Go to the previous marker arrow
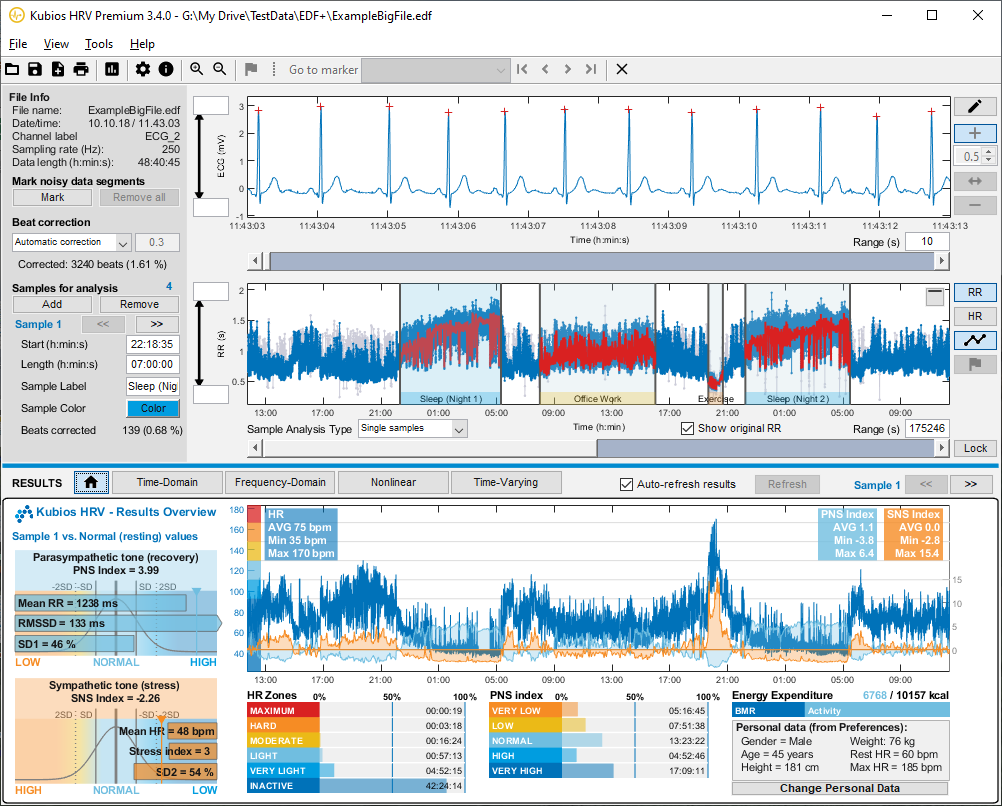 pos(545,69)
